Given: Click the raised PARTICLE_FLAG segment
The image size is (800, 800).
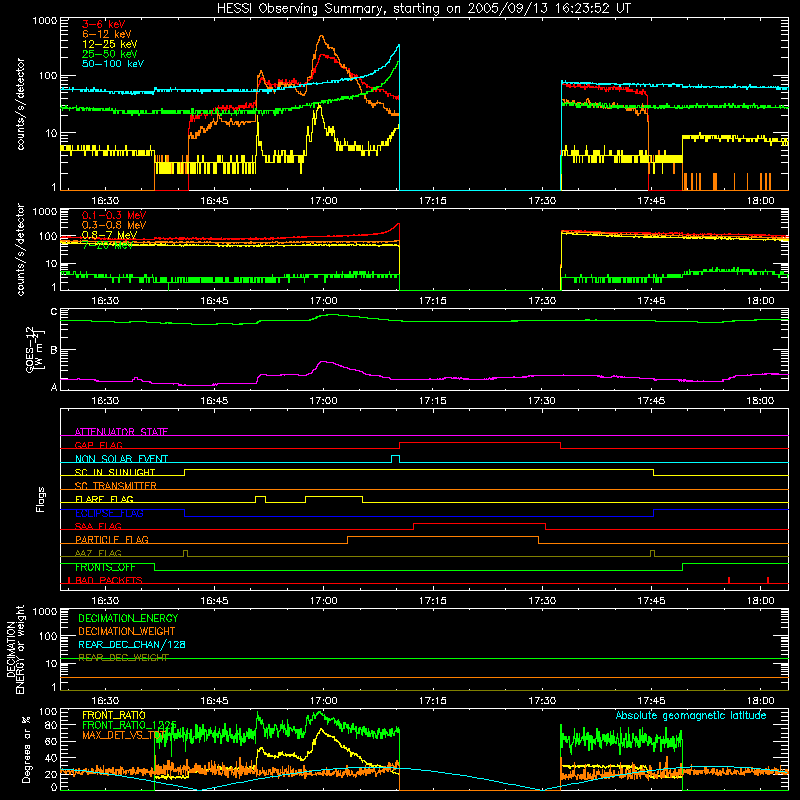Looking at the screenshot, I should tap(443, 537).
